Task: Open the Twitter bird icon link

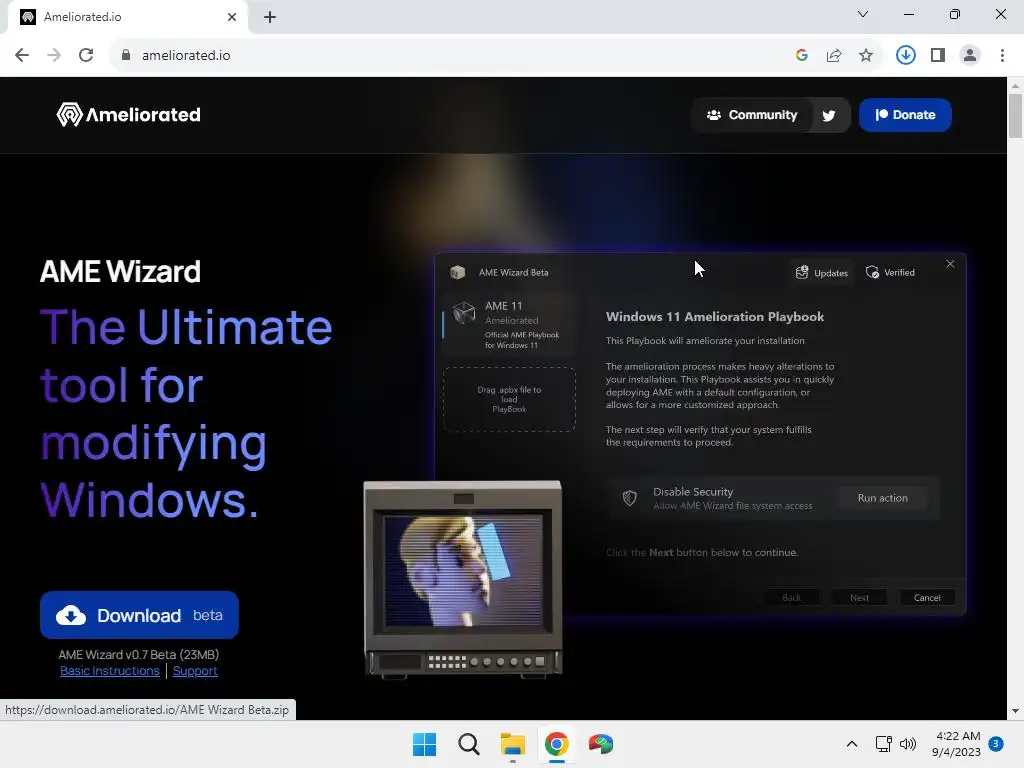Action: (829, 116)
